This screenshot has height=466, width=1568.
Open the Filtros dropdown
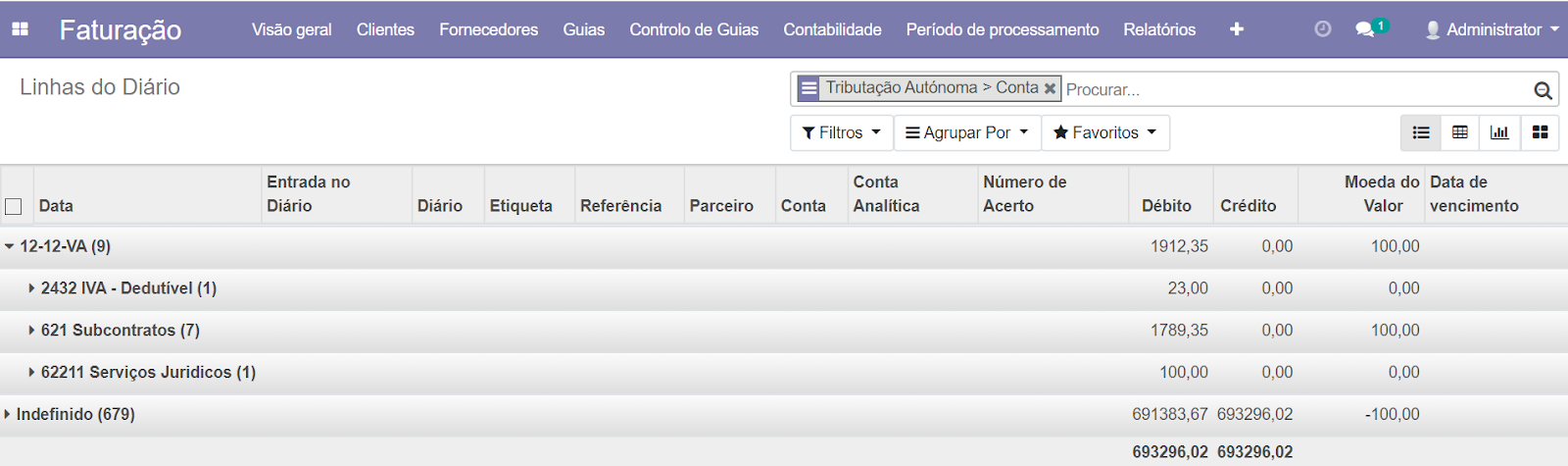pos(841,132)
